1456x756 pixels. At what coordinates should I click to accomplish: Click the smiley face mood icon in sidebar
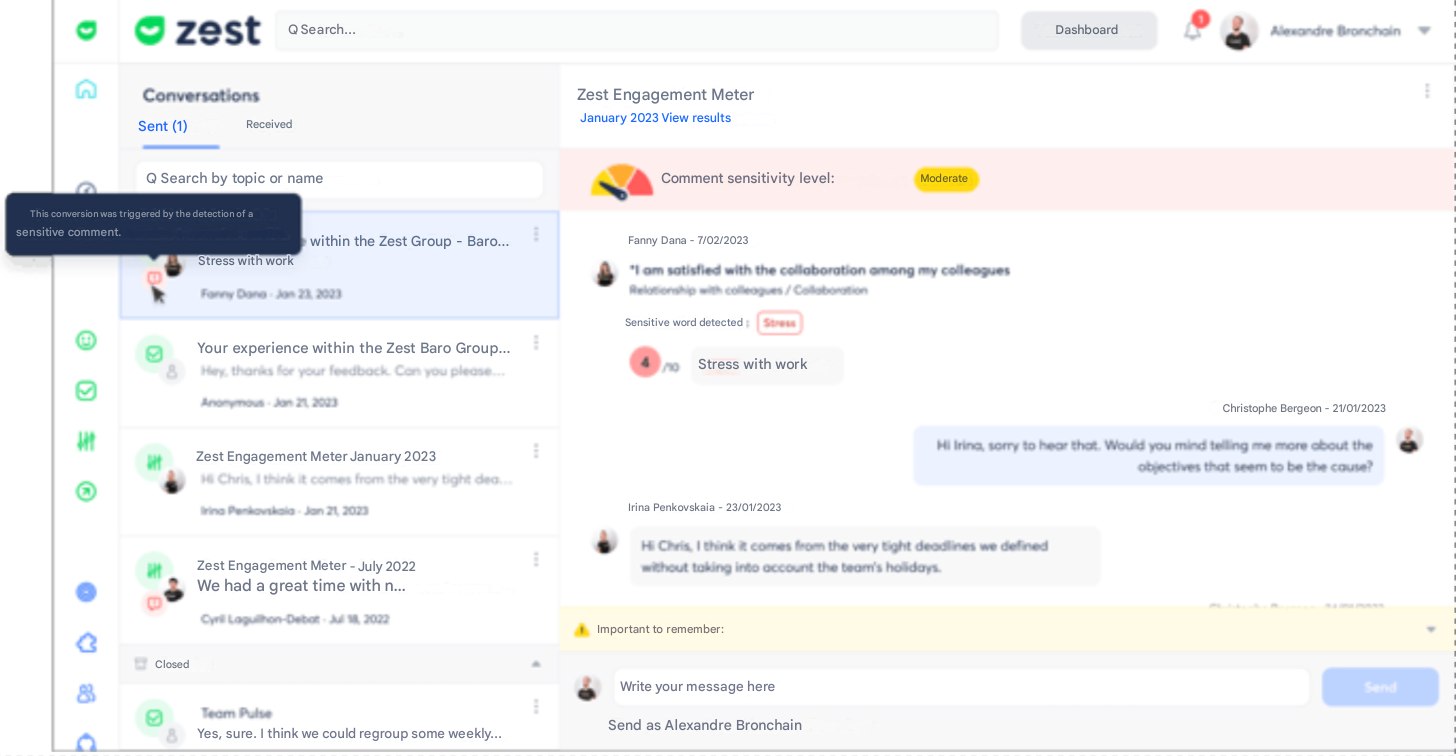pos(86,340)
